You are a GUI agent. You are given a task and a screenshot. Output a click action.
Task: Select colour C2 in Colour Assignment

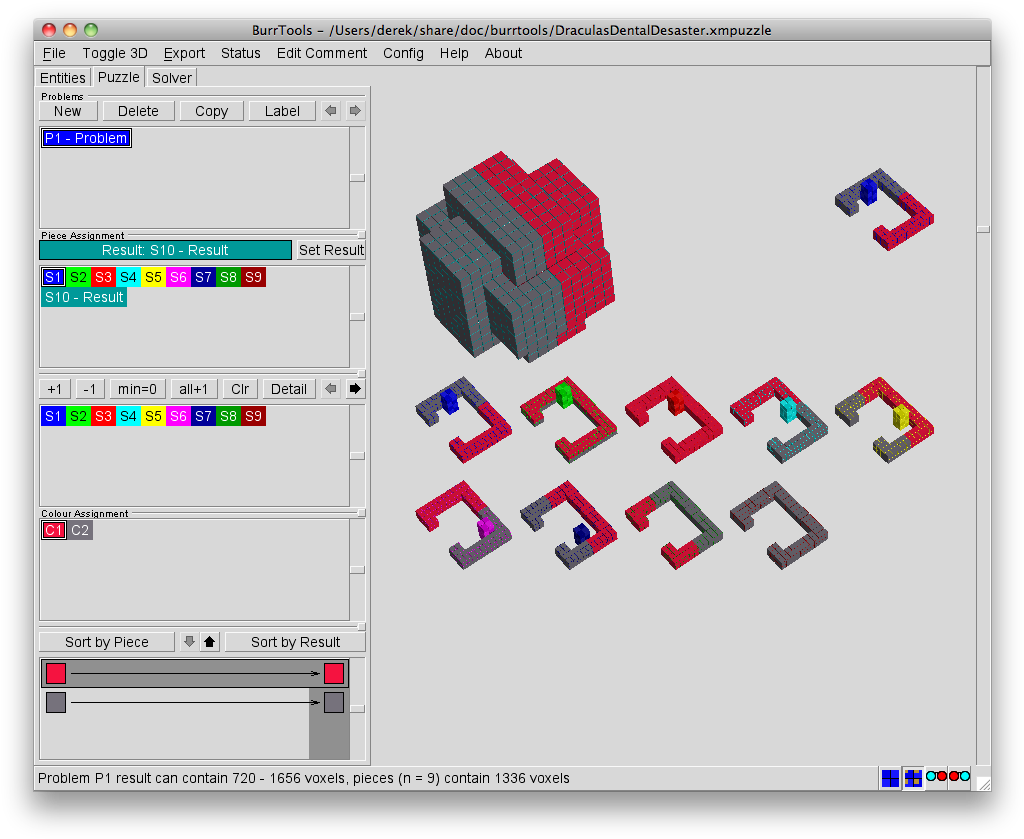click(80, 530)
